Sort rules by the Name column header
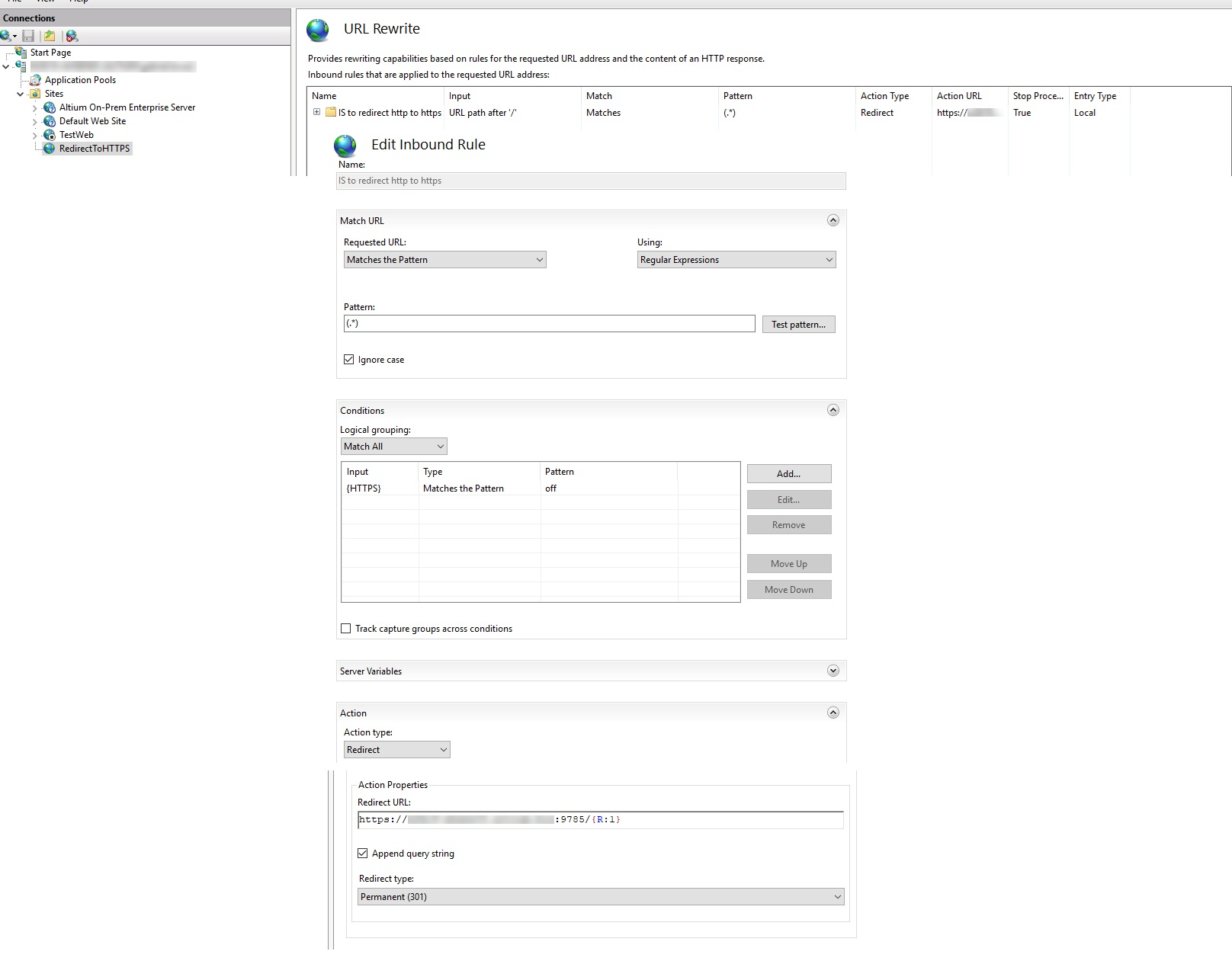Viewport: 1232px width, 961px height. [376, 96]
